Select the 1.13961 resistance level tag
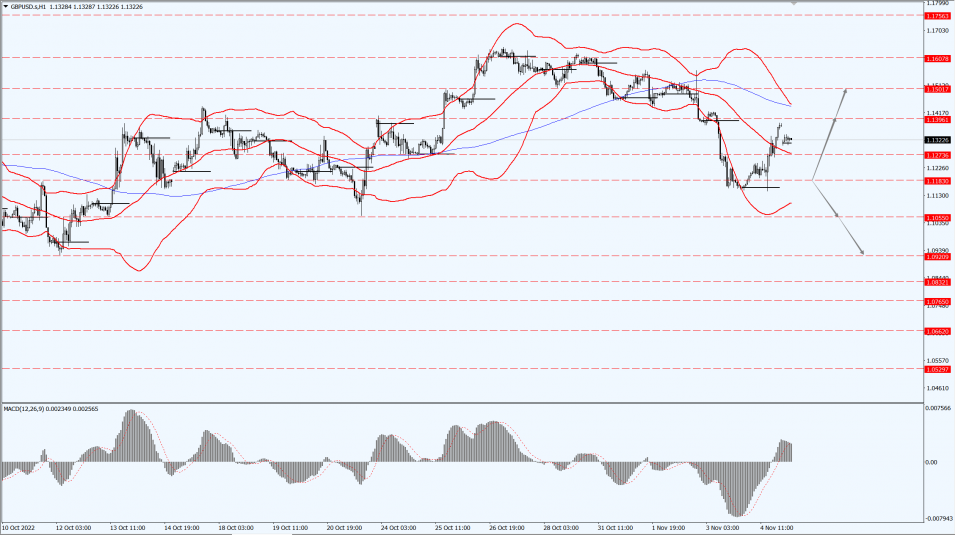The width and height of the screenshot is (955, 535). (937, 120)
